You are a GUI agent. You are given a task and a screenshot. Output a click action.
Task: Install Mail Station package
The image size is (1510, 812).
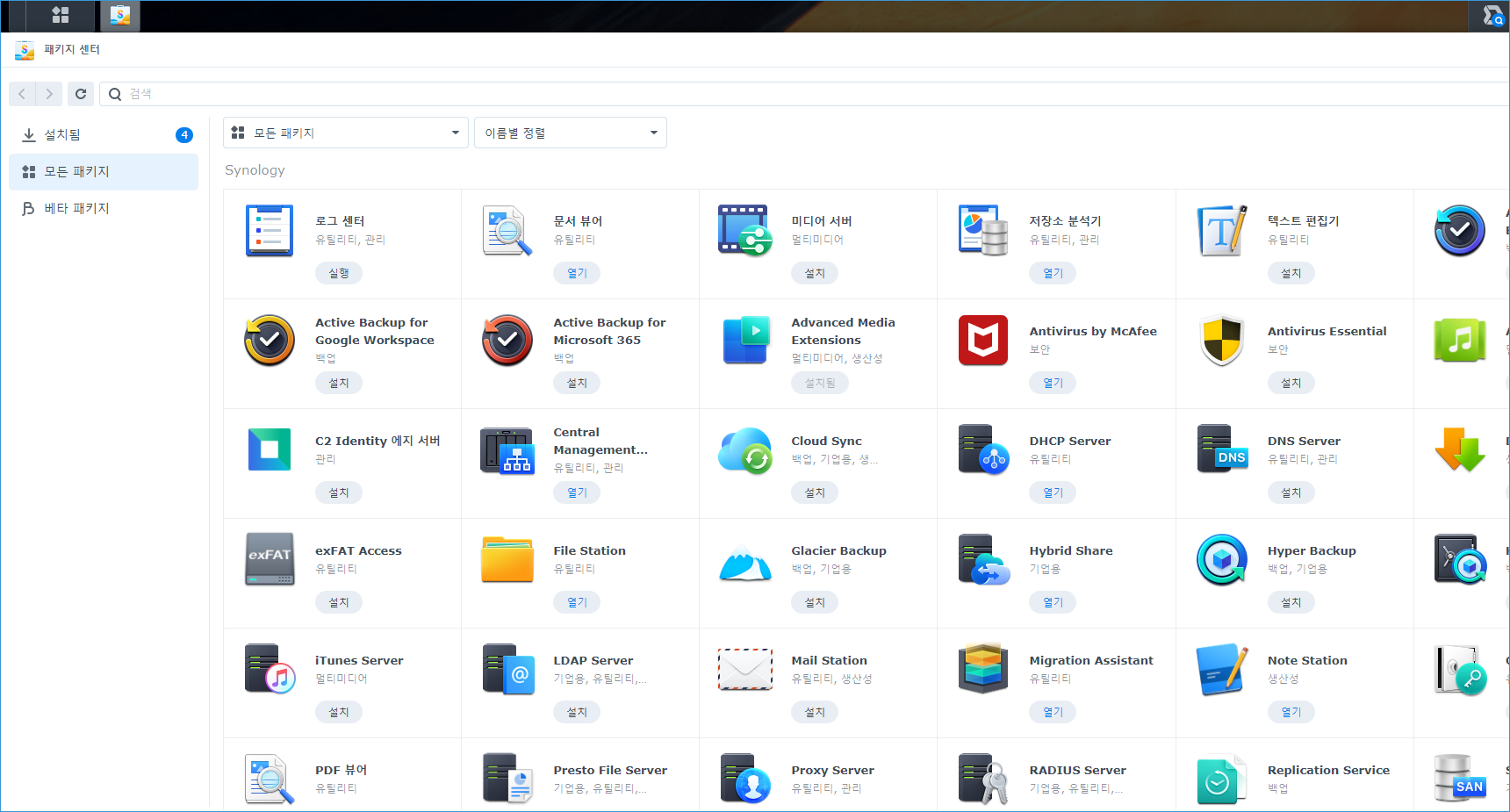coord(815,712)
